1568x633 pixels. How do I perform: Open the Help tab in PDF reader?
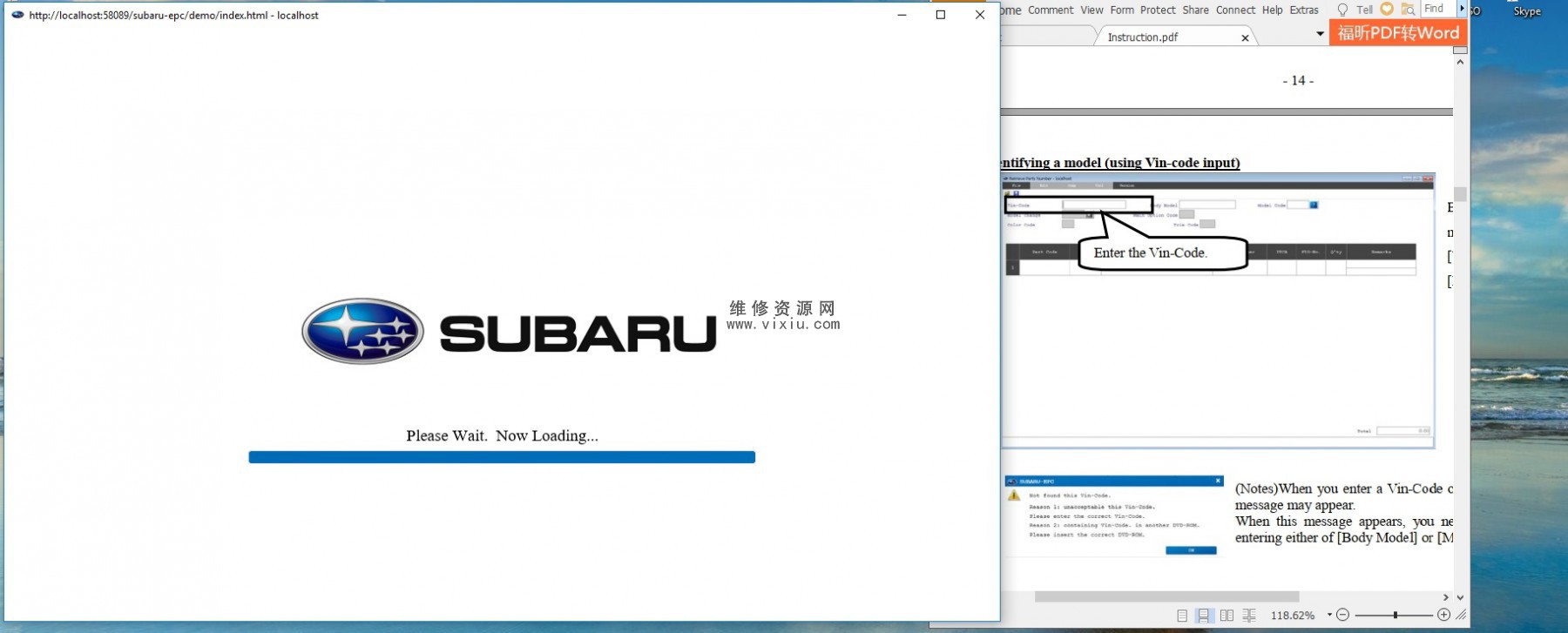coord(1272,10)
